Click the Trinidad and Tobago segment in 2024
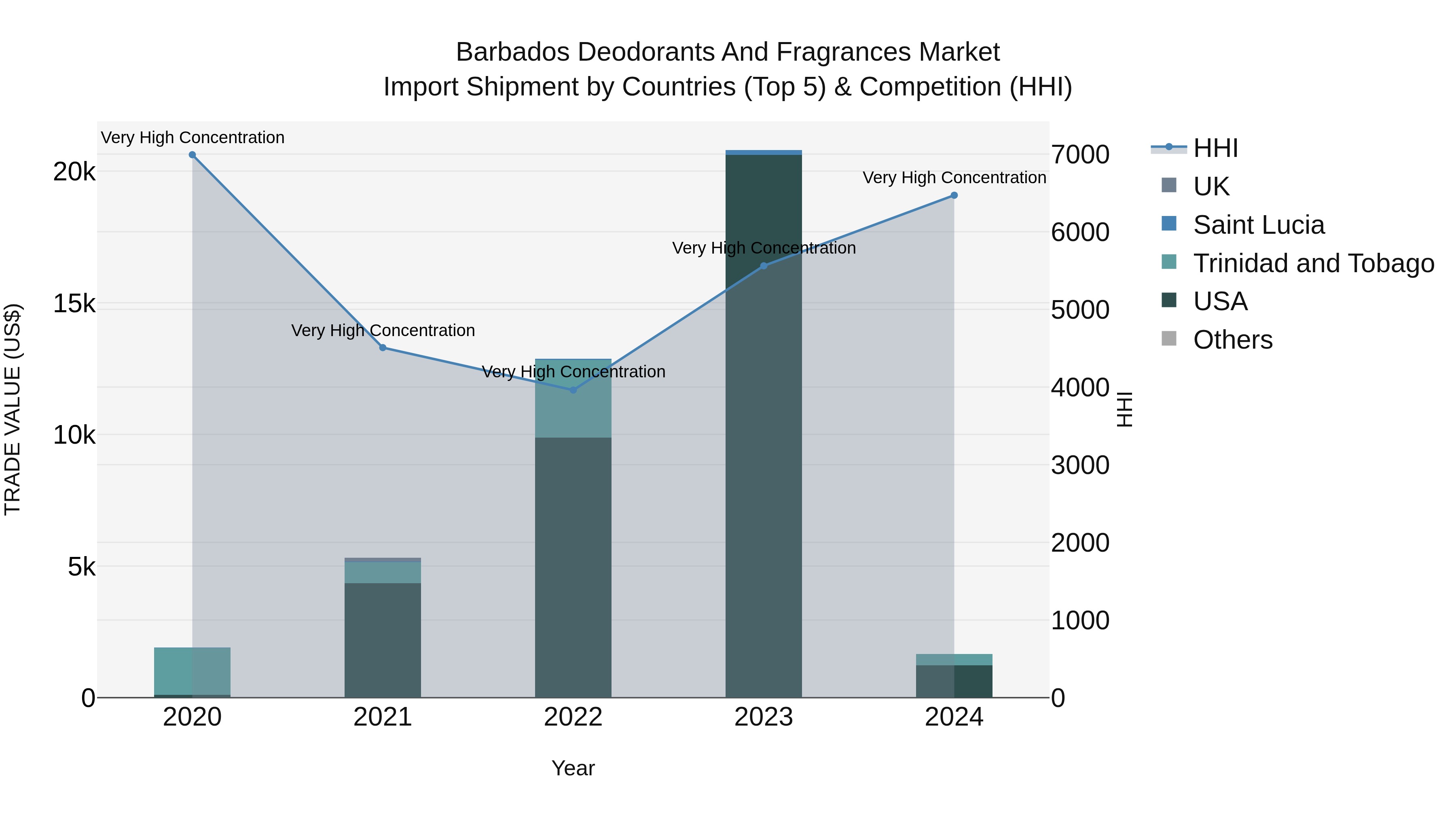Viewport: 1456px width, 819px height. [x=954, y=660]
